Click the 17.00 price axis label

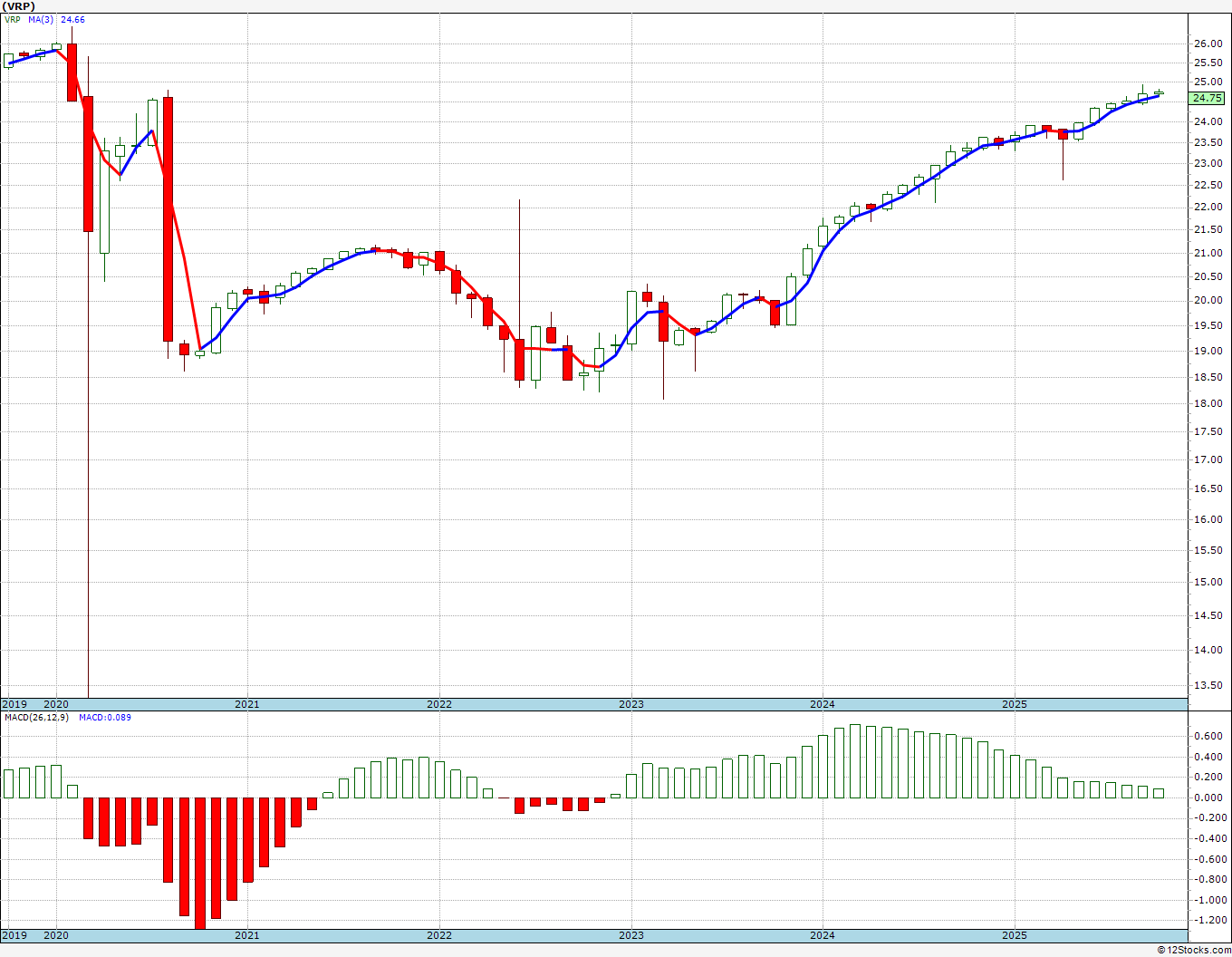pos(1207,459)
